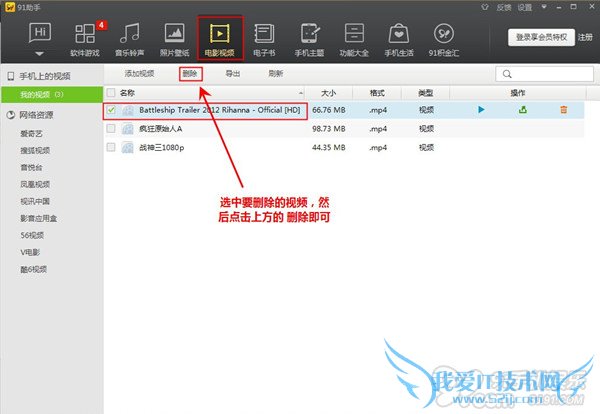Click 刷新 refresh in toolbar

(x=276, y=73)
